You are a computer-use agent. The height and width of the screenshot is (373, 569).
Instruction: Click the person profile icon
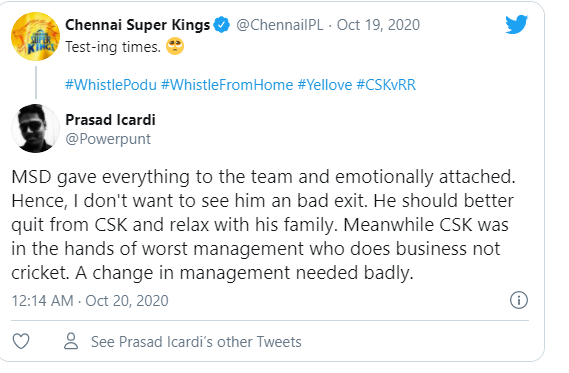click(71, 341)
